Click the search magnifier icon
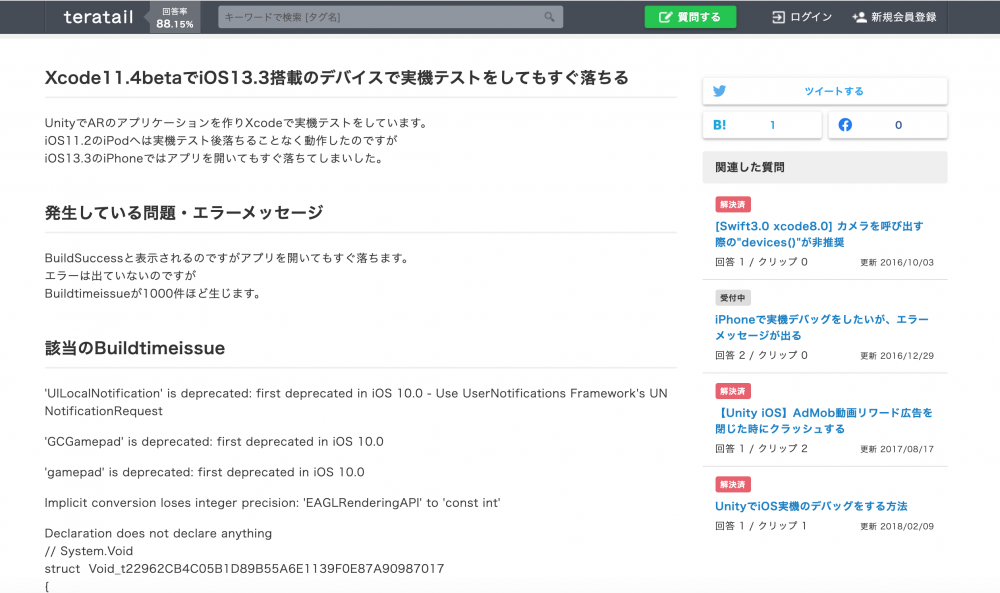This screenshot has height=593, width=1000. point(549,17)
